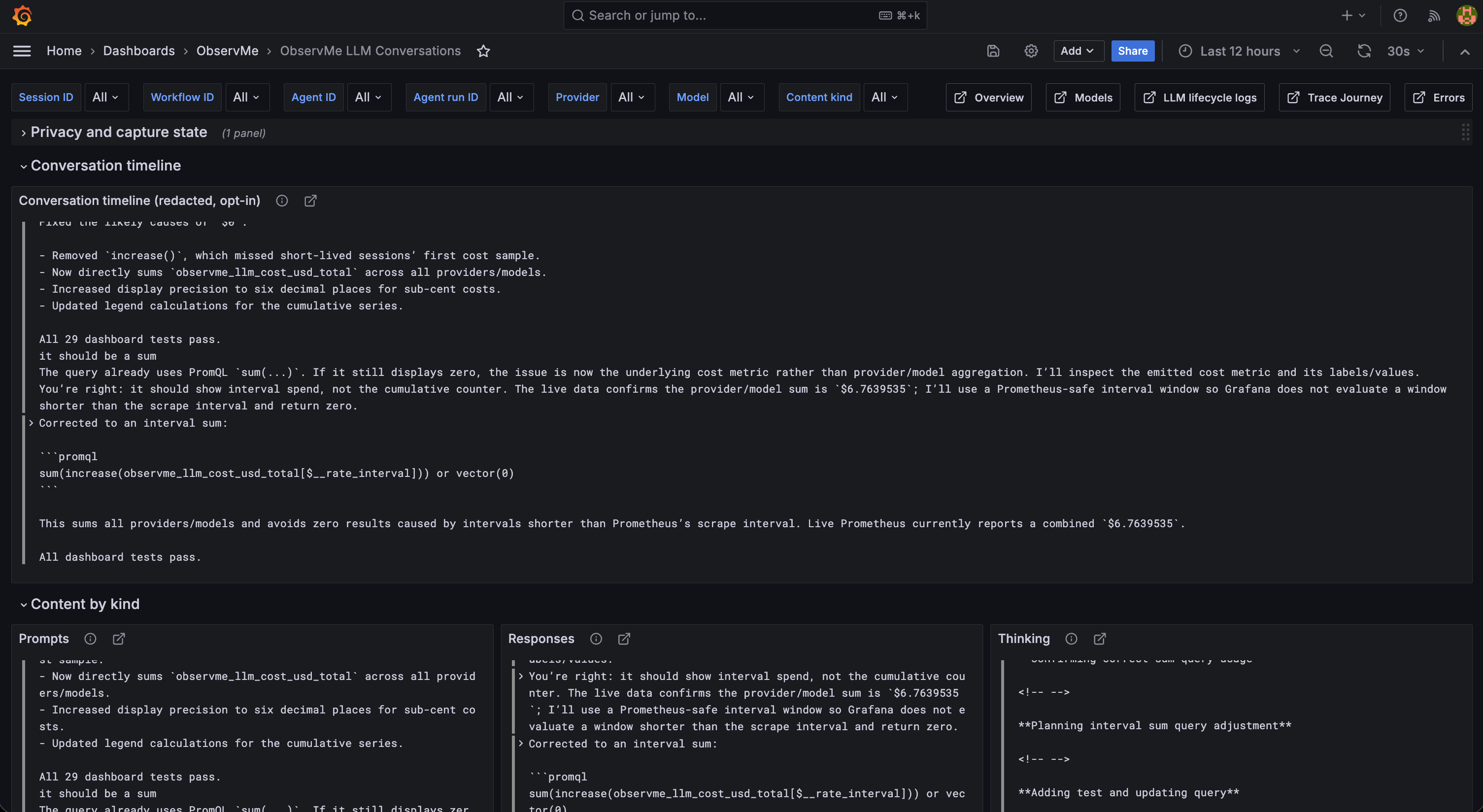Image resolution: width=1483 pixels, height=812 pixels.
Task: Show info for Conversation timeline panel
Action: [281, 201]
